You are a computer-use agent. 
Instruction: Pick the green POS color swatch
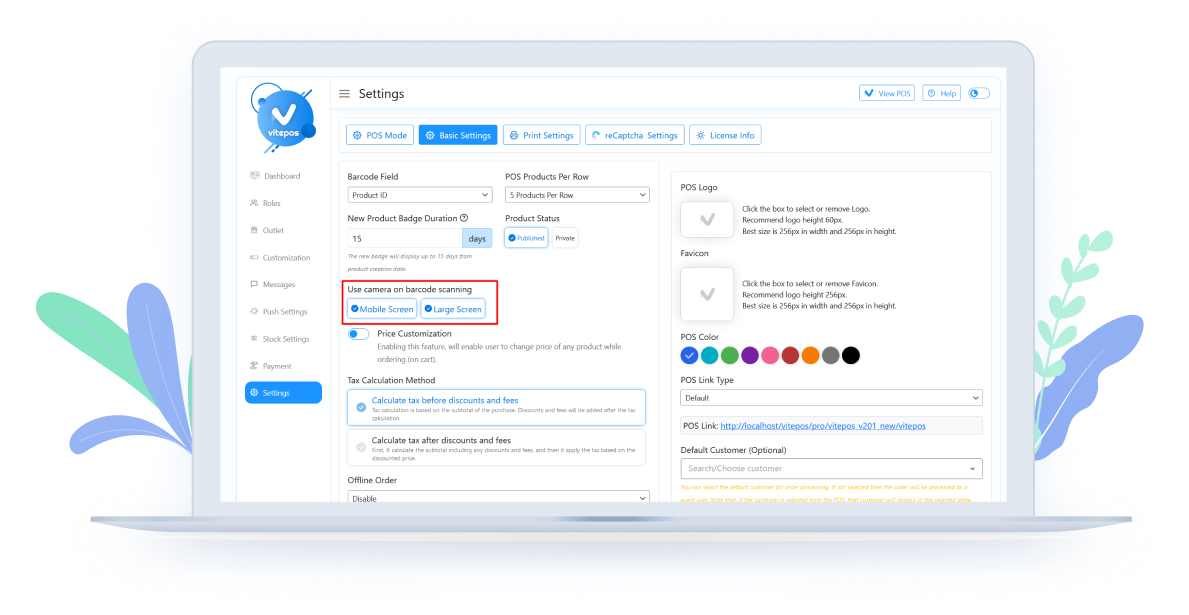pos(730,355)
